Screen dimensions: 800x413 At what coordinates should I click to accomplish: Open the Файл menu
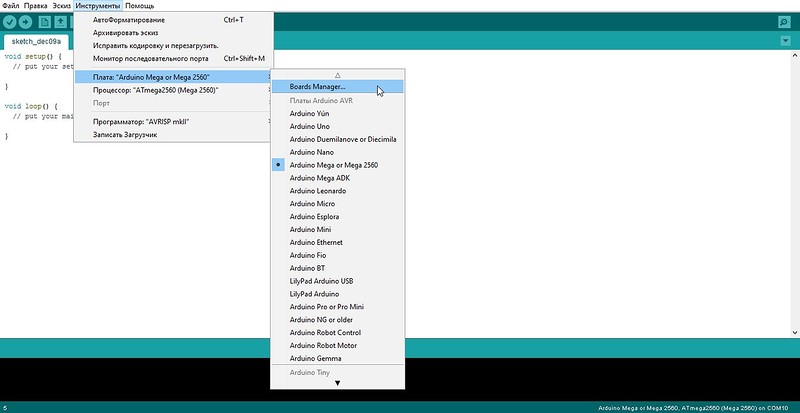(11, 6)
